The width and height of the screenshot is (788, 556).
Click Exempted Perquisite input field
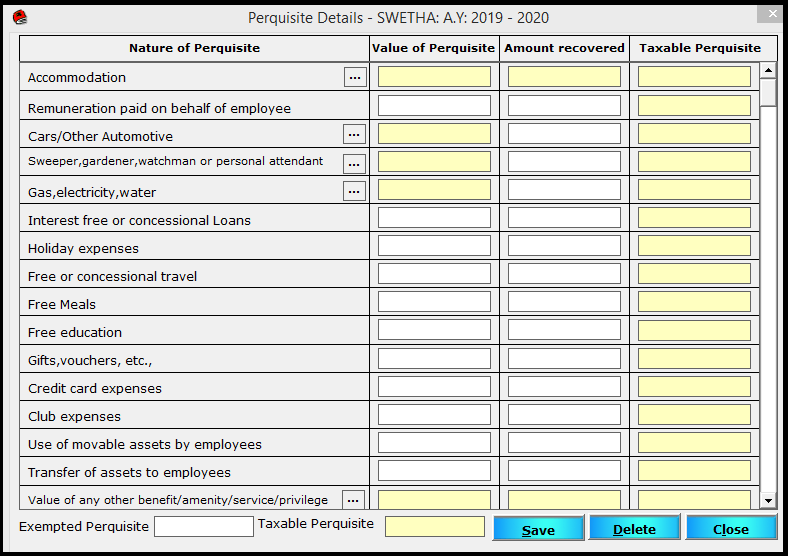pos(204,526)
